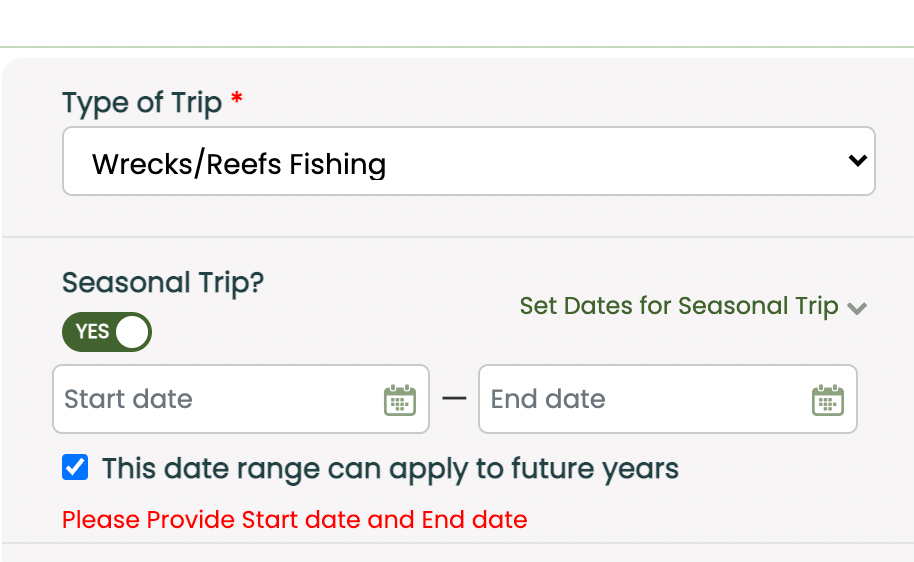Focus the End date input field
Image resolution: width=914 pixels, height=562 pixels.
tap(640, 399)
